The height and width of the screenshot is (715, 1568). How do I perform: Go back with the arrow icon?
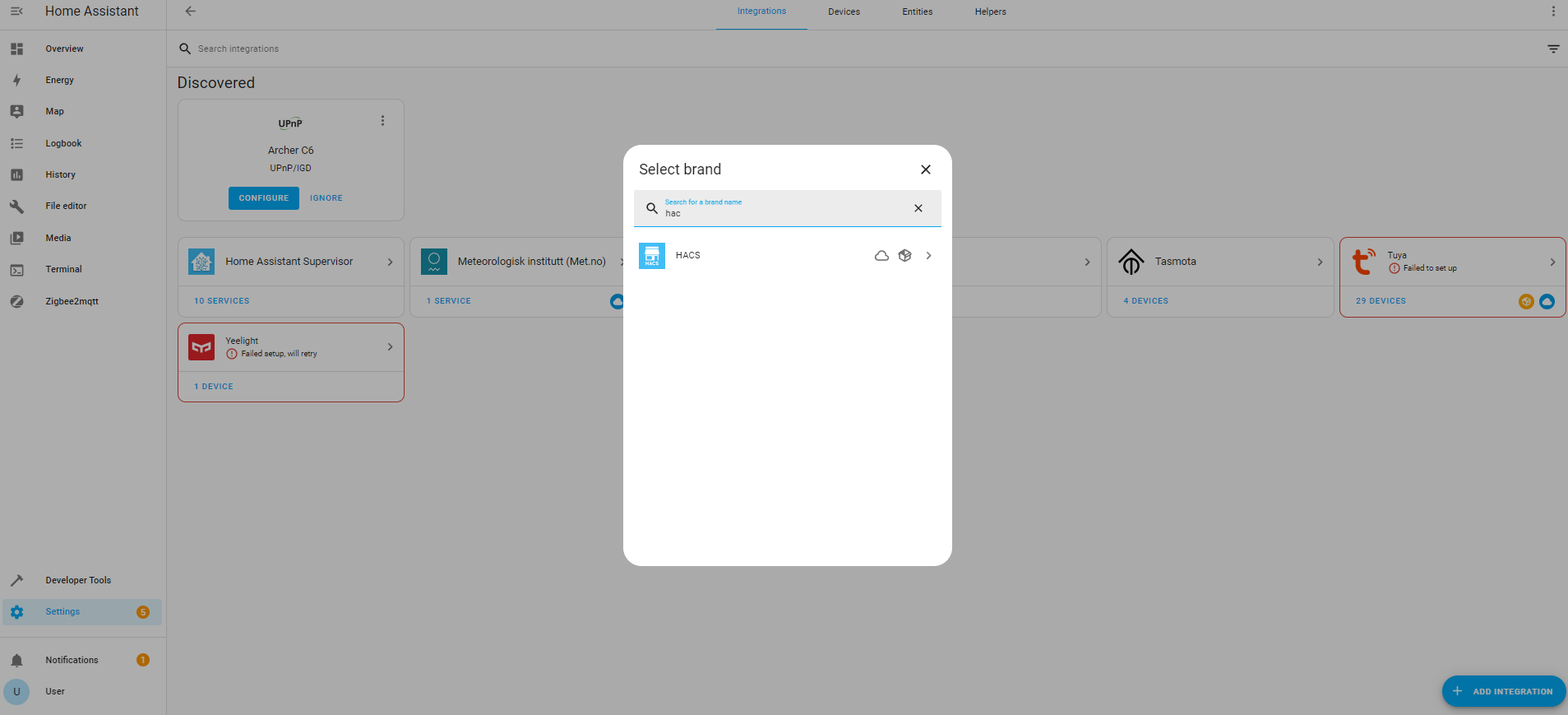pos(191,12)
